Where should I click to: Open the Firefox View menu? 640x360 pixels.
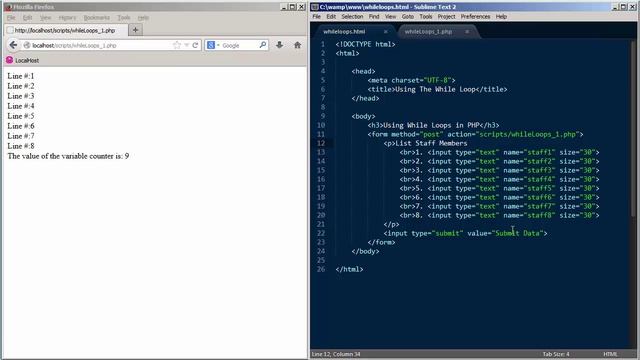click(45, 18)
